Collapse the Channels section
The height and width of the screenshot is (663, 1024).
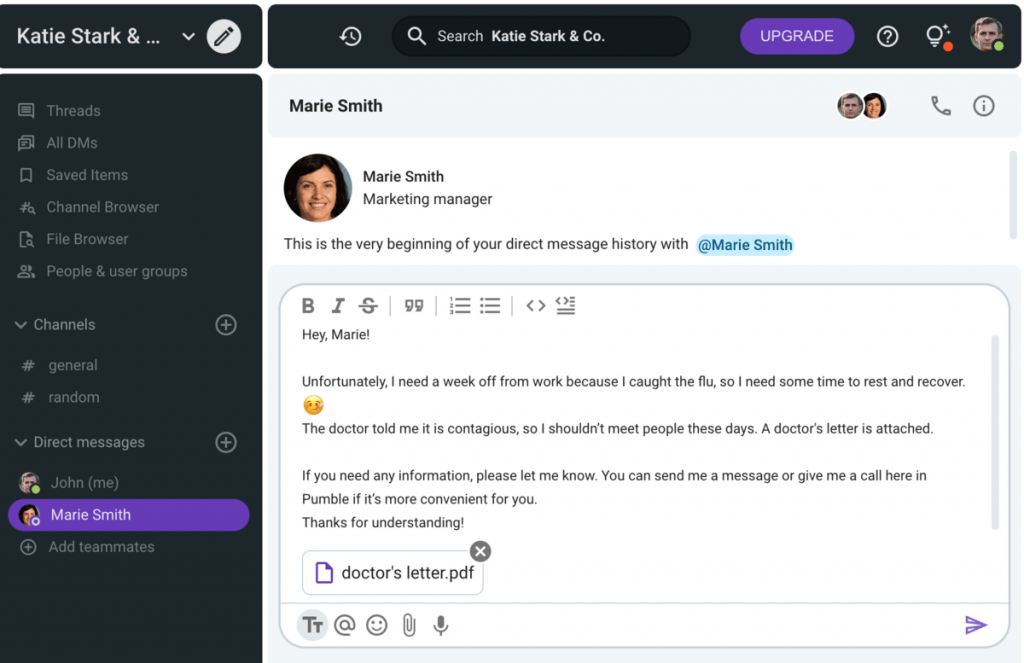[21, 325]
